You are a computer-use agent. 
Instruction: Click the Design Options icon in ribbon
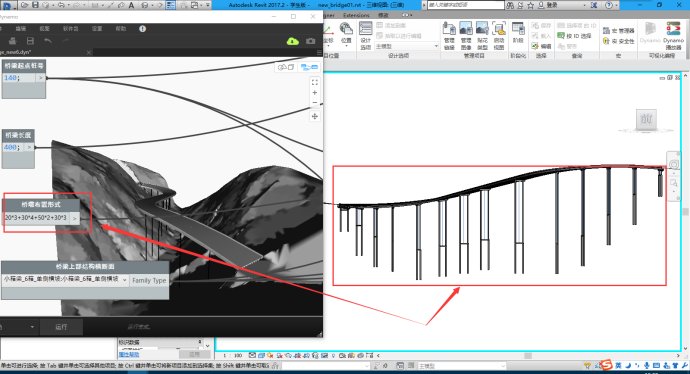366,35
